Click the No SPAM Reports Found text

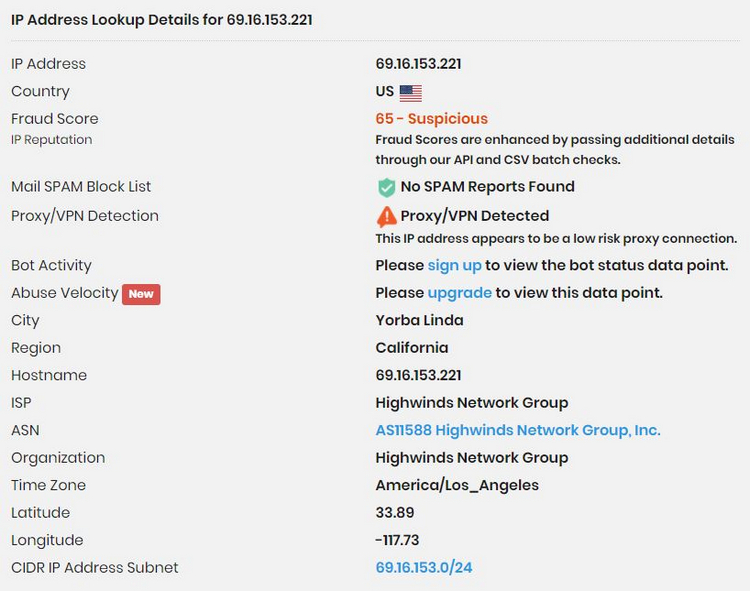(487, 186)
